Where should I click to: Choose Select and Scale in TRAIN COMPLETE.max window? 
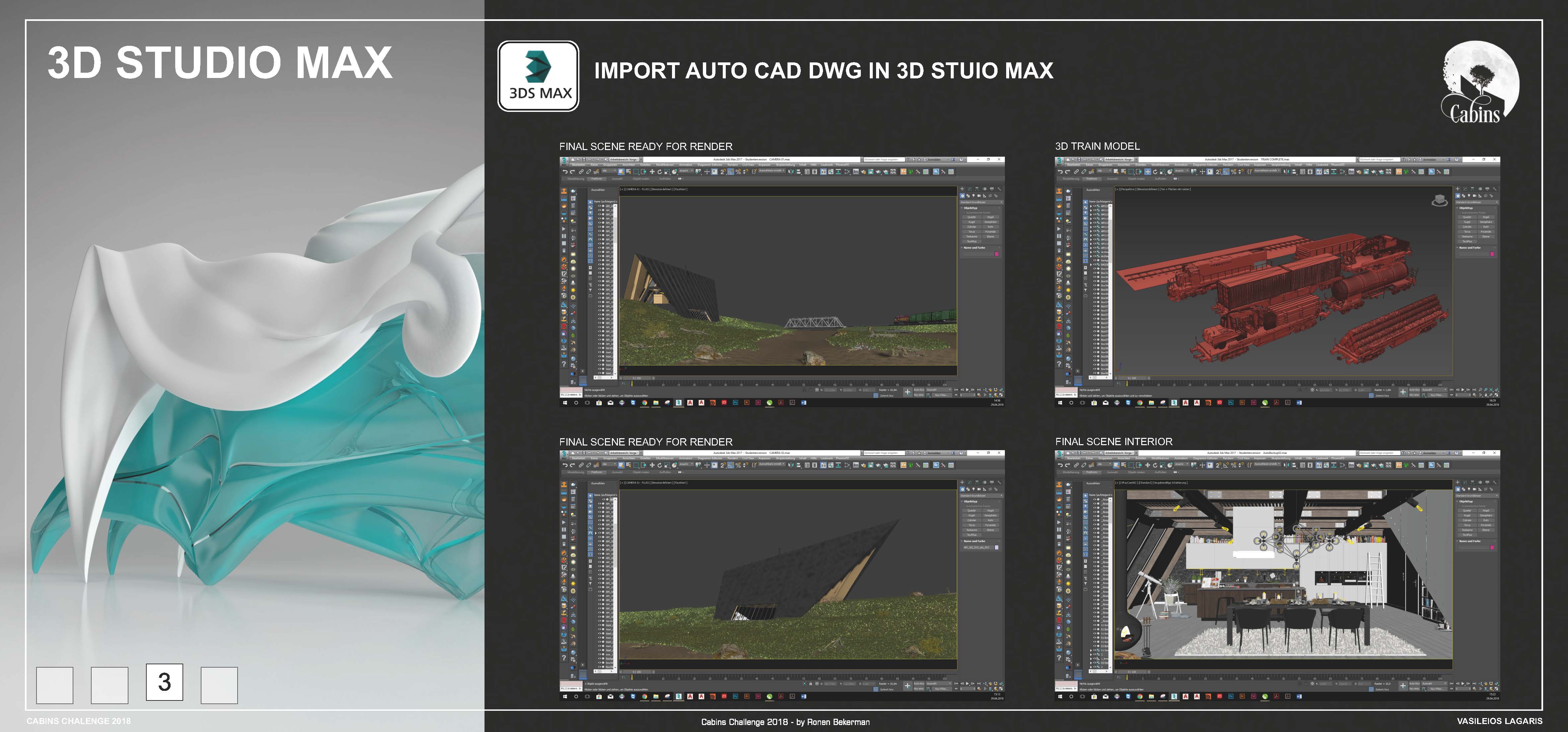pyautogui.click(x=1162, y=172)
